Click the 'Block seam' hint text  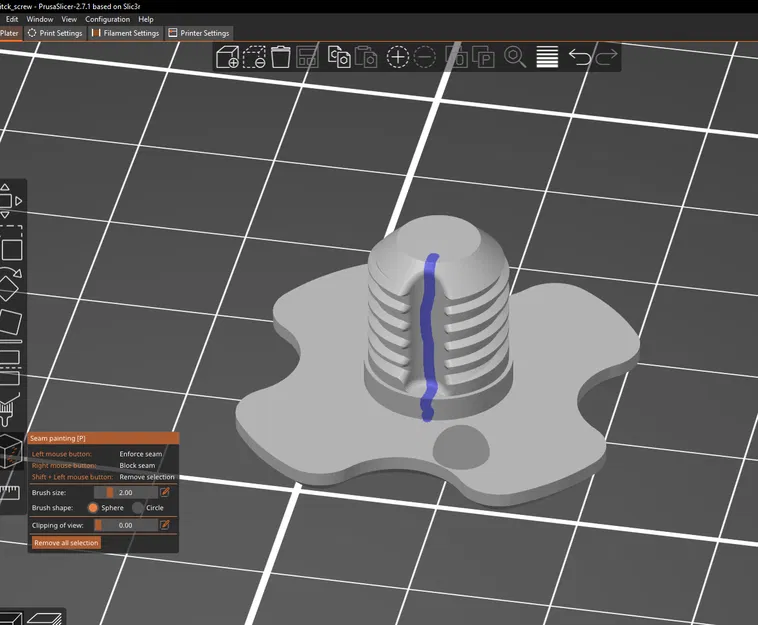pyautogui.click(x=137, y=465)
